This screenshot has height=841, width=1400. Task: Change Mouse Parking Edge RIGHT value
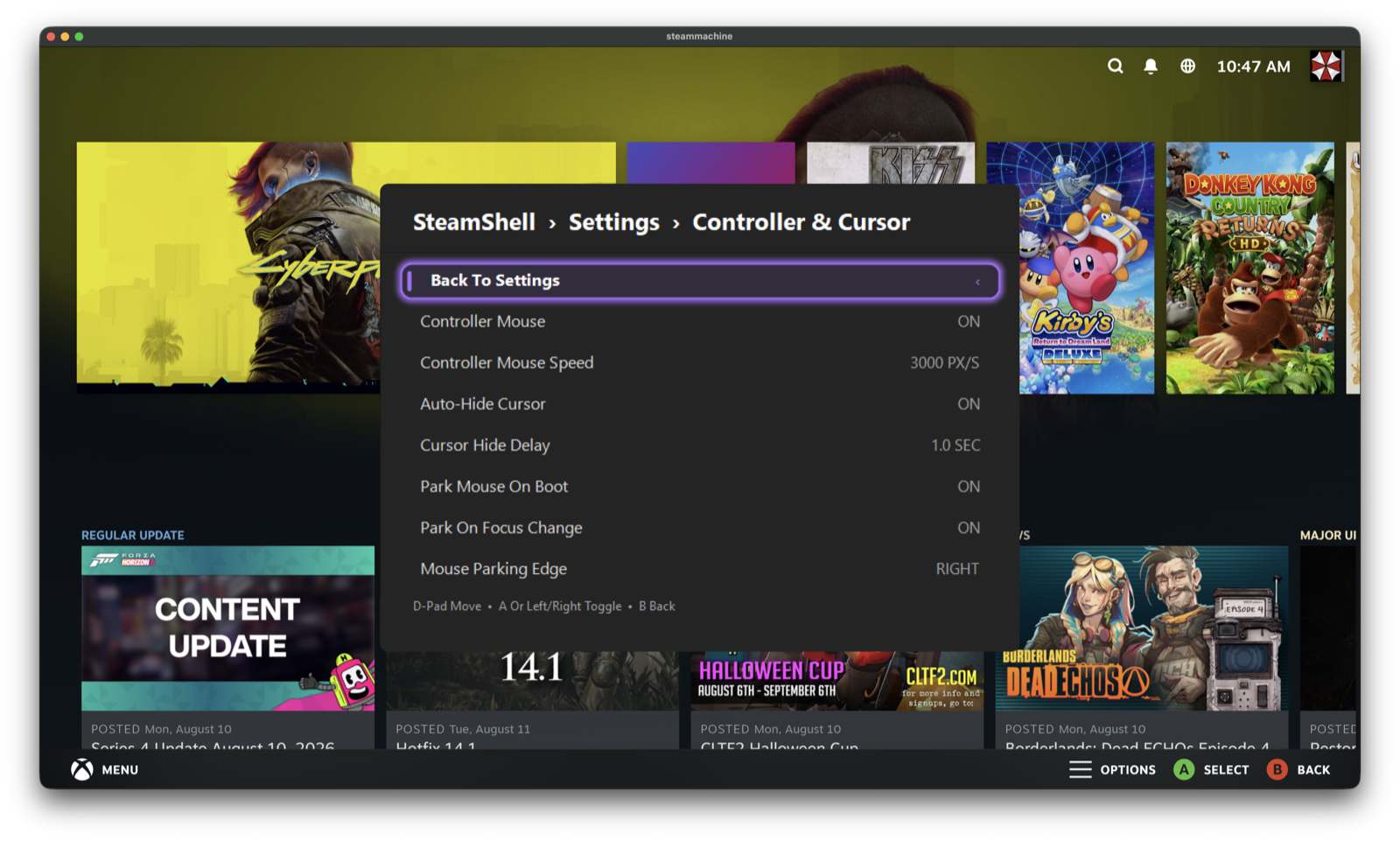(x=957, y=569)
